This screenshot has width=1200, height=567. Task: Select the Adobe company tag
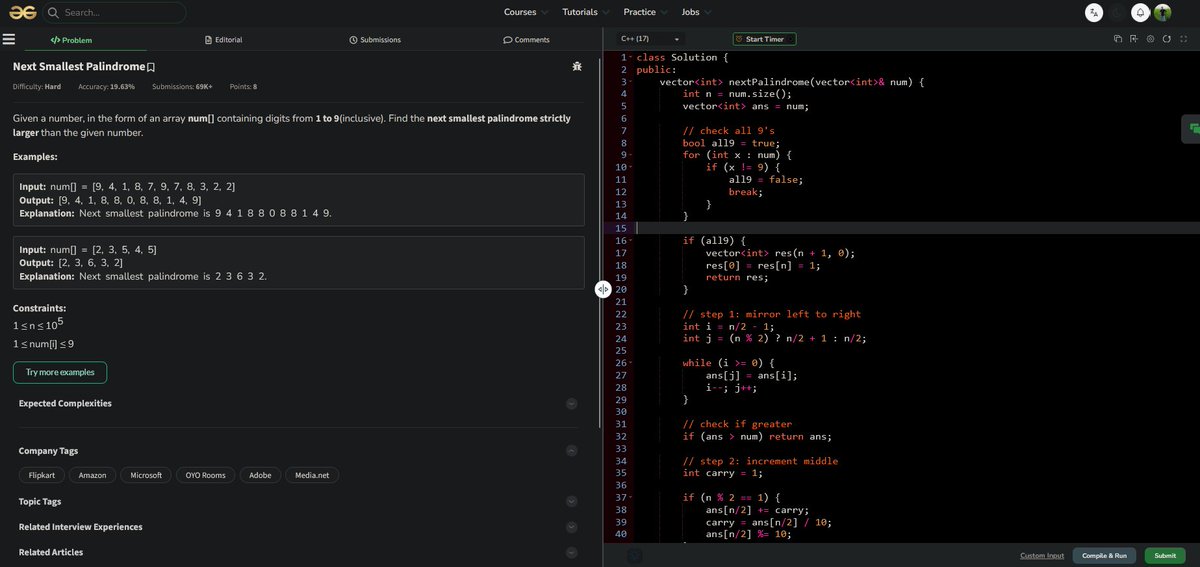click(260, 475)
